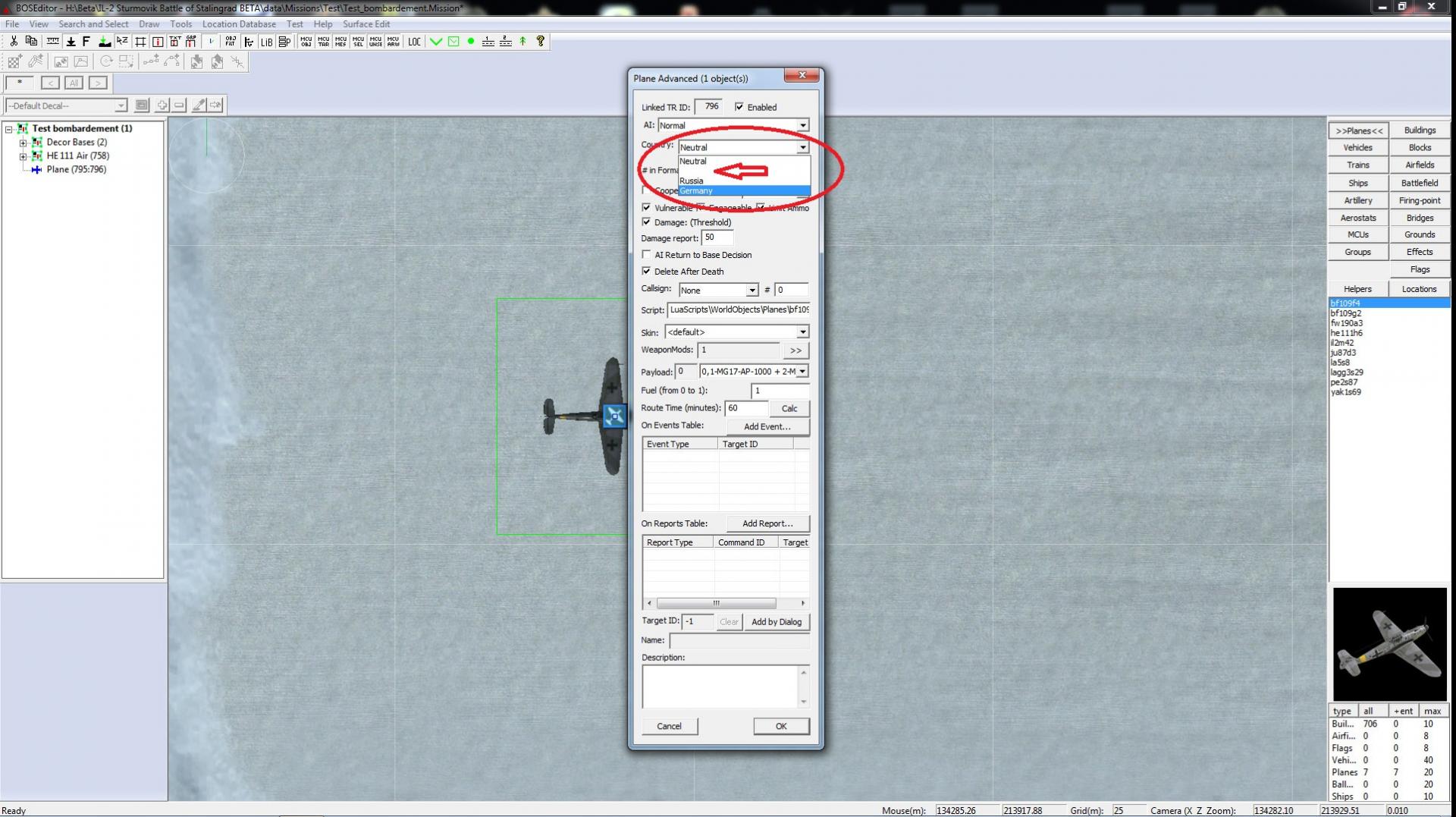Click the green envelope toolbar icon
1456x817 pixels.
pos(453,42)
